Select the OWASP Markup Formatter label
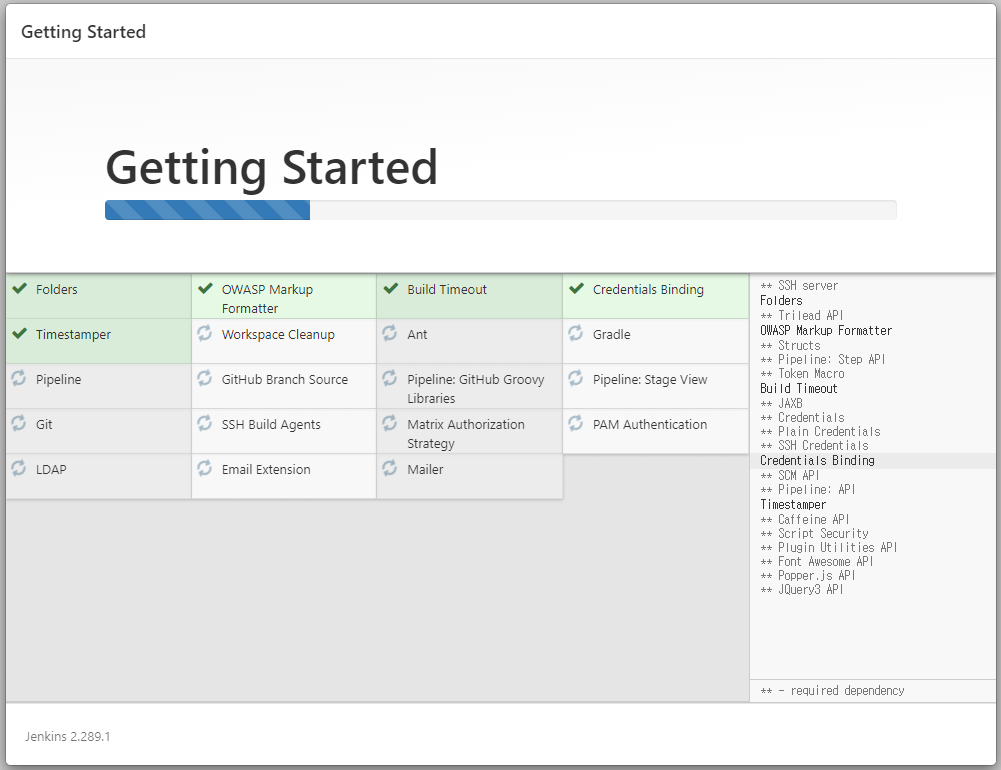Image resolution: width=1001 pixels, height=770 pixels. pyautogui.click(x=267, y=299)
